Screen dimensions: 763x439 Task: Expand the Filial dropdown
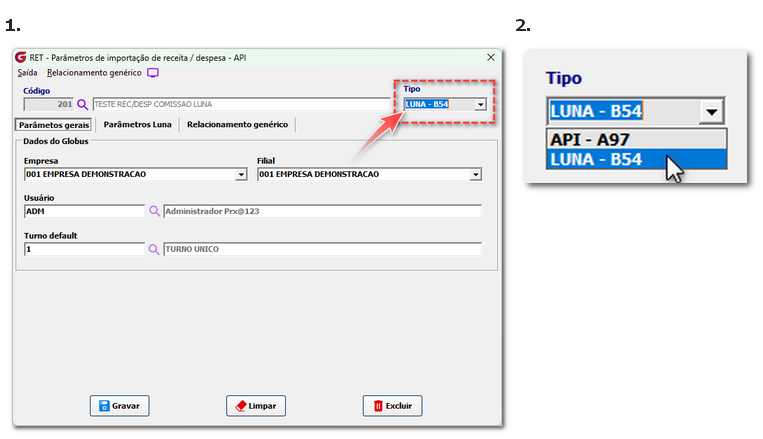point(475,174)
